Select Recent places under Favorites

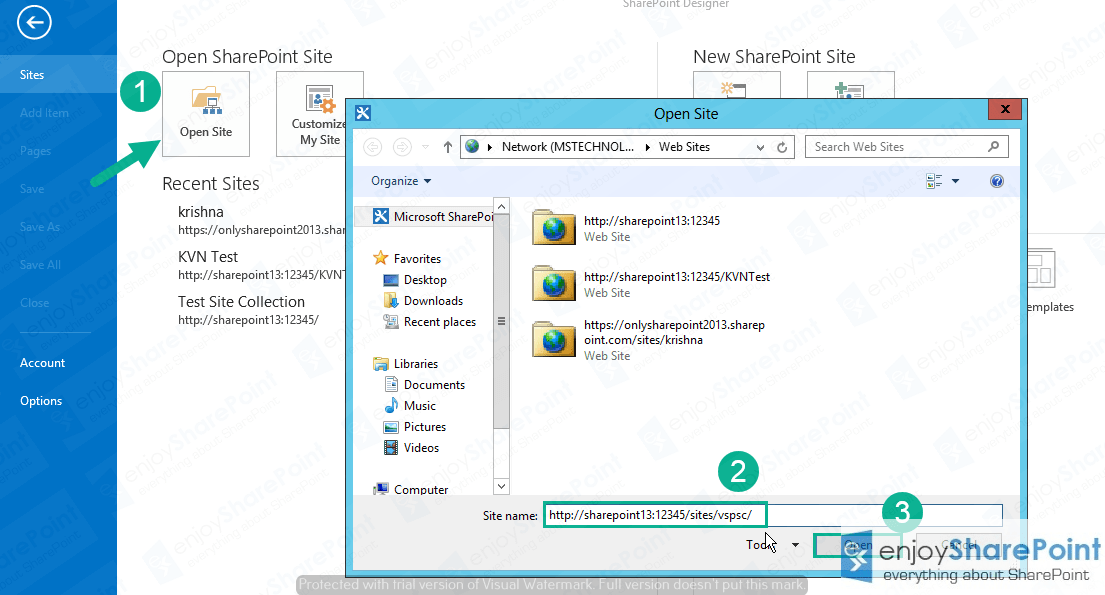pyautogui.click(x=429, y=322)
